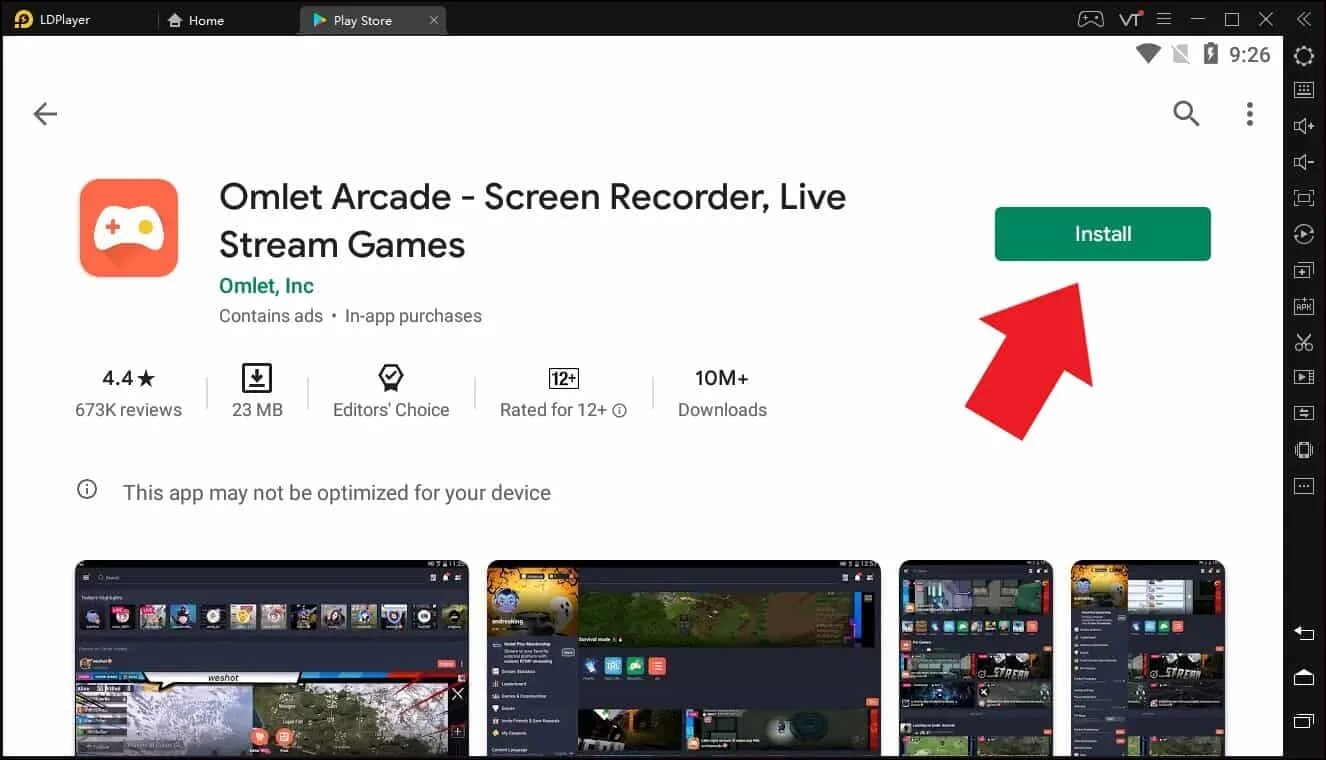The height and width of the screenshot is (760, 1326).
Task: Click info icon beside optimization notice
Action: [x=87, y=490]
